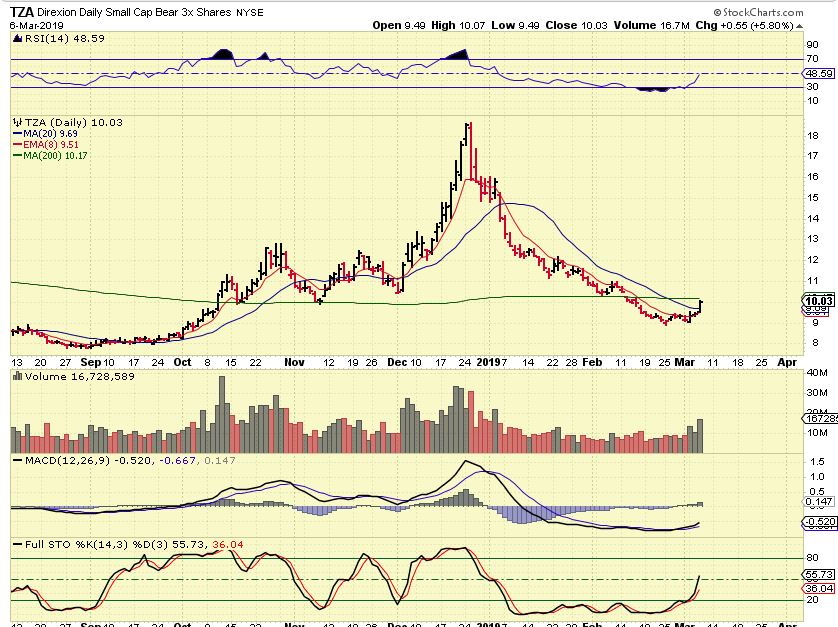Click the 90 RSI axis label

coord(813,45)
